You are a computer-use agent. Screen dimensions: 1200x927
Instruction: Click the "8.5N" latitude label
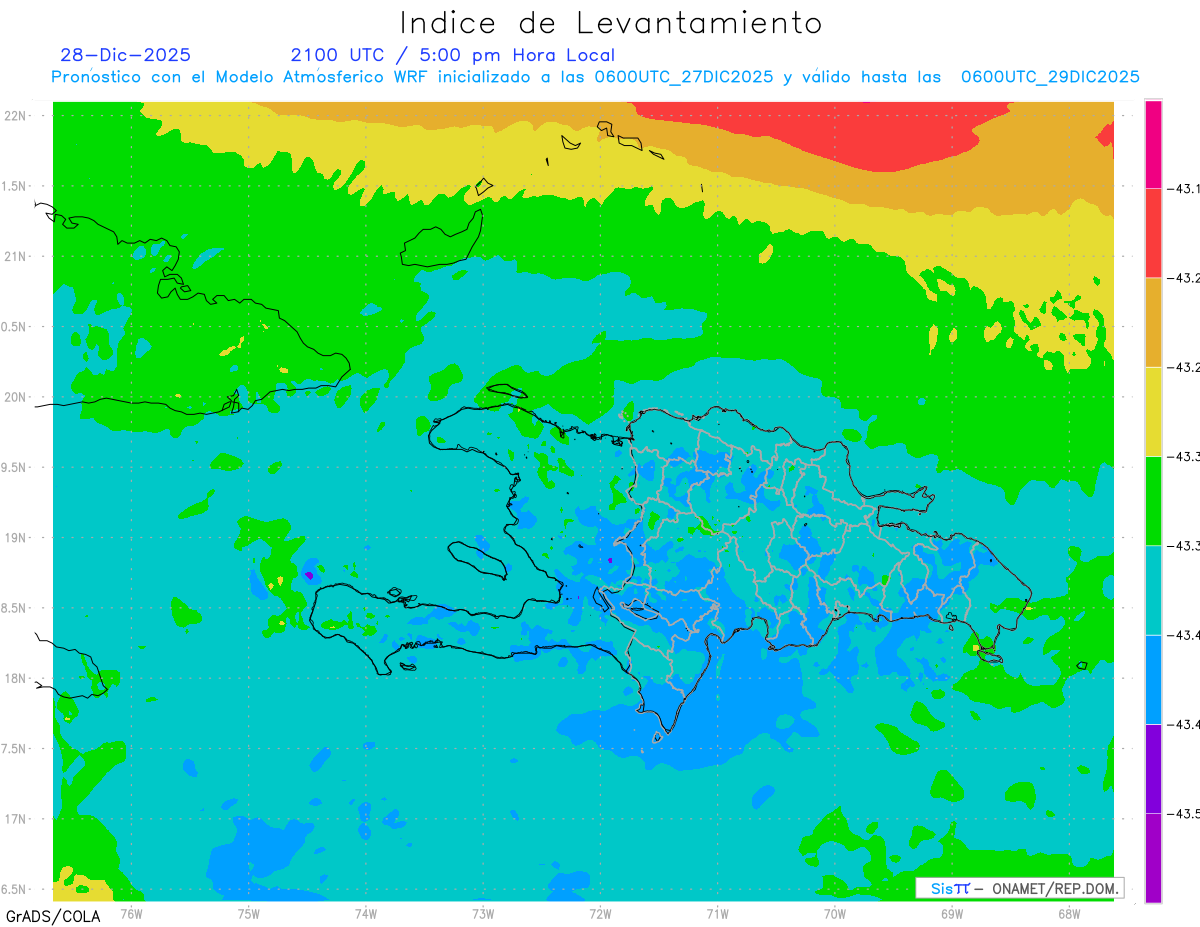tap(15, 608)
